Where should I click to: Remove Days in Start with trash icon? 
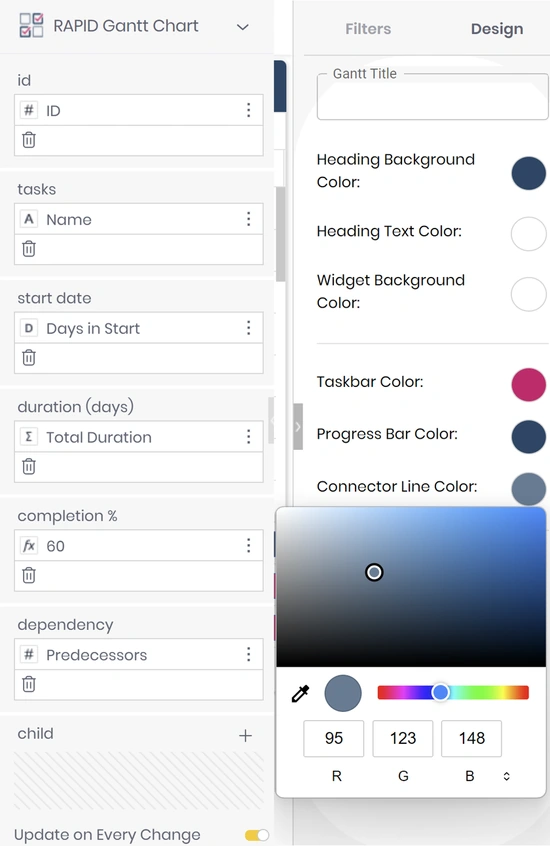(x=29, y=357)
